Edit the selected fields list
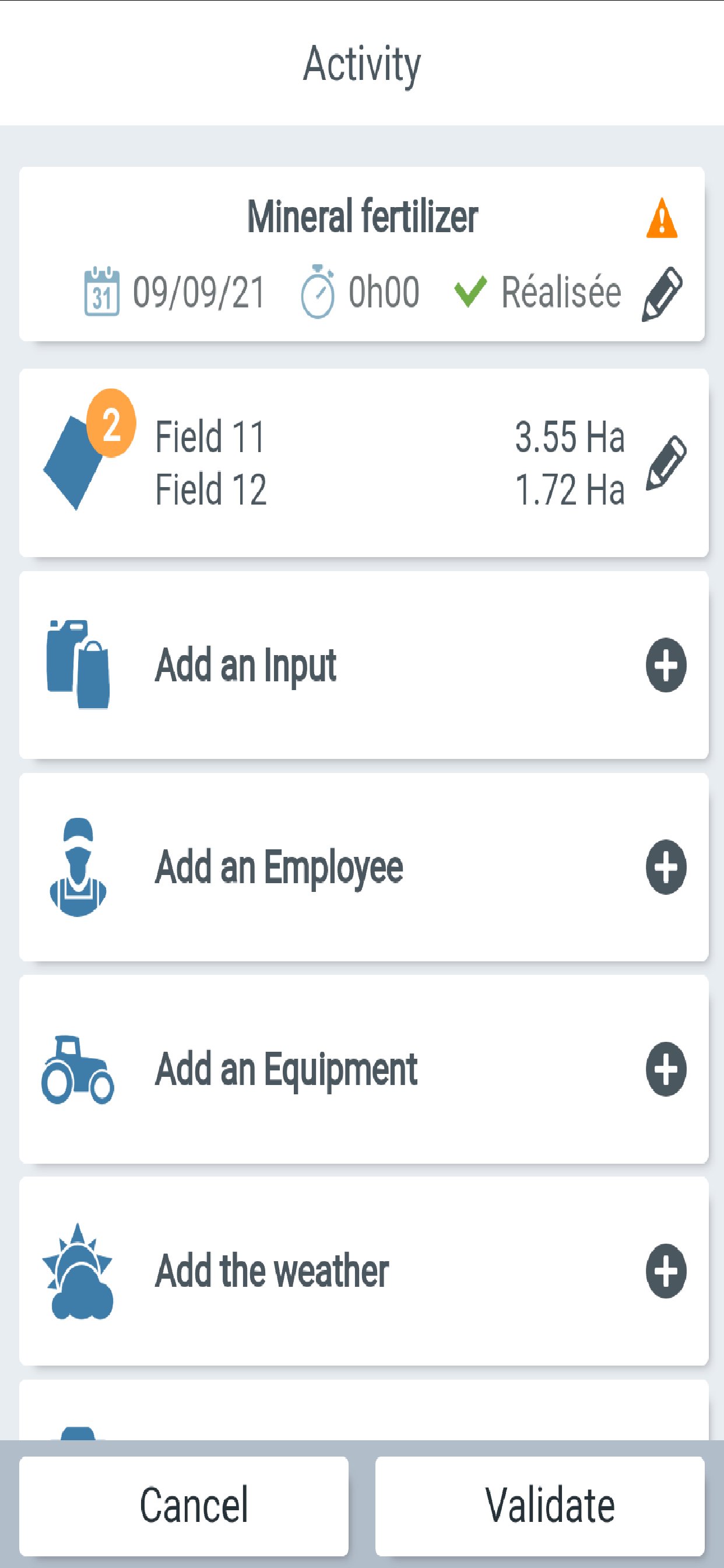Screen dimensions: 724x1568 tap(666, 462)
